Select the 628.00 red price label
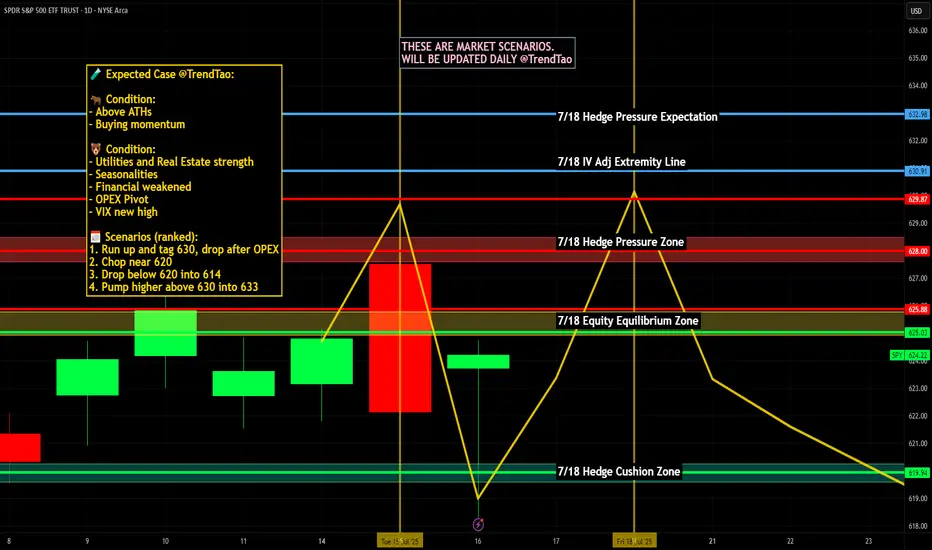Image resolution: width=932 pixels, height=550 pixels. (917, 251)
